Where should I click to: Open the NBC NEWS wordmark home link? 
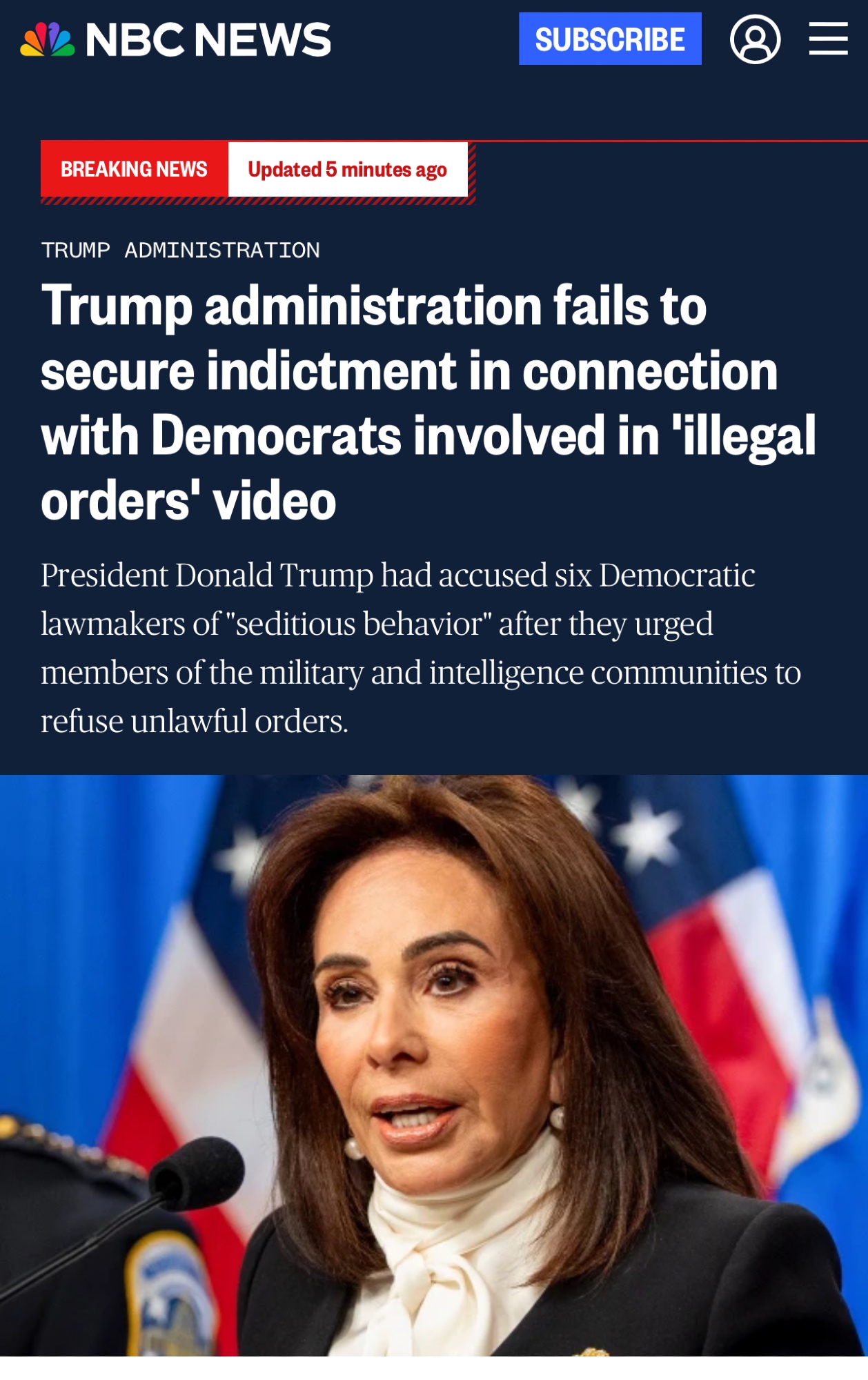[x=208, y=39]
